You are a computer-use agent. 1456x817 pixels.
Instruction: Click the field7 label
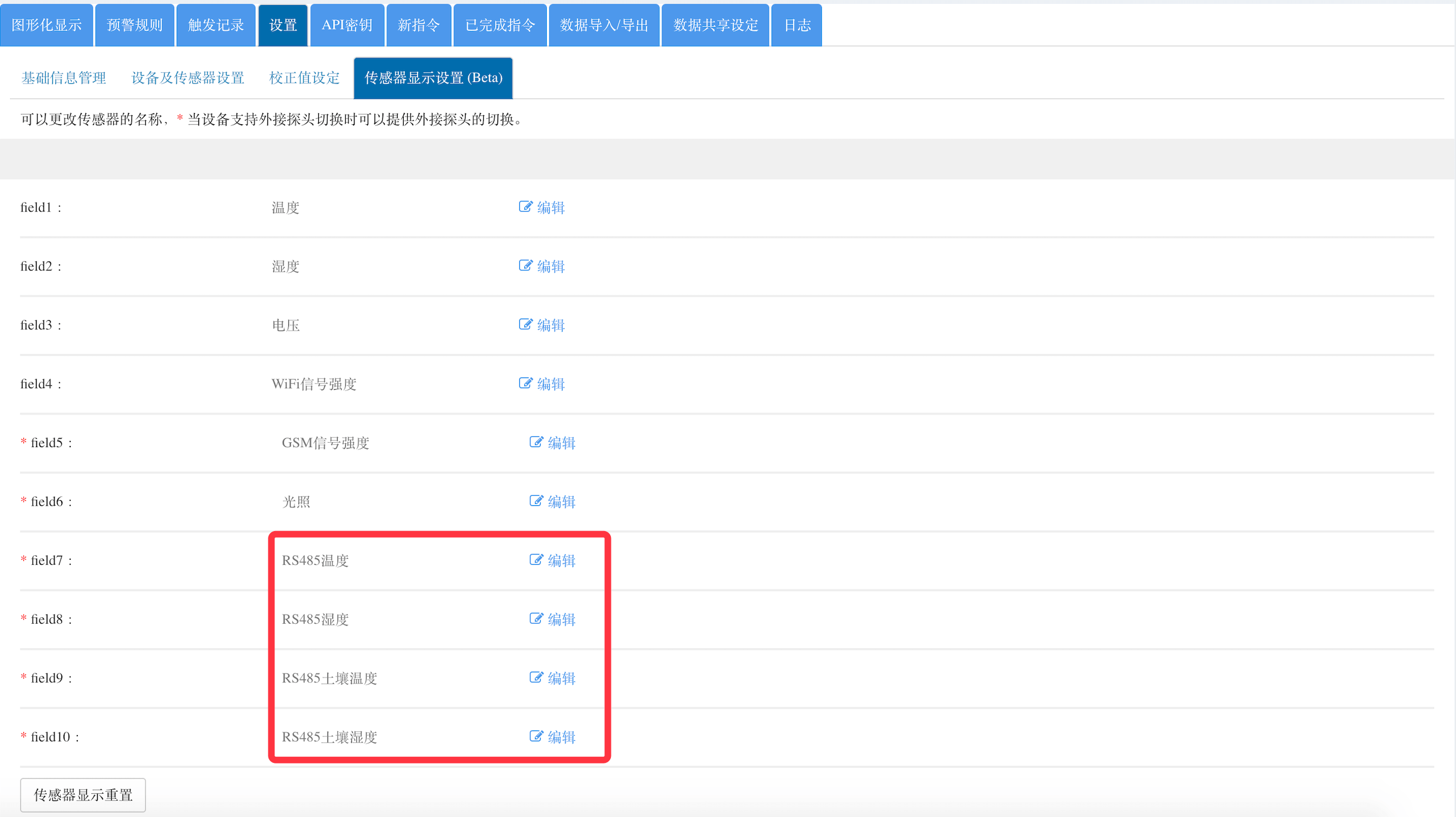(51, 560)
